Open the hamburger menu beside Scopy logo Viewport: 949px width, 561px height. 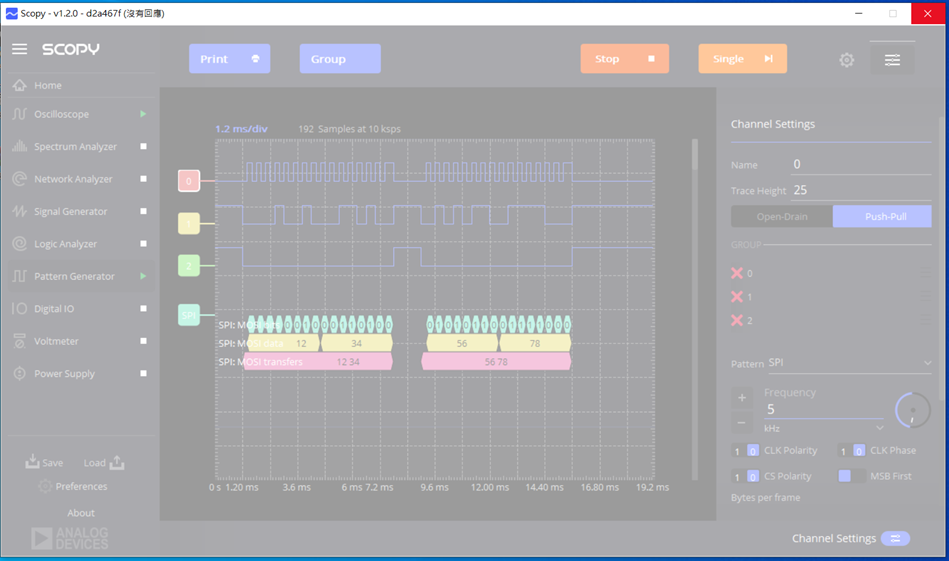coord(19,49)
